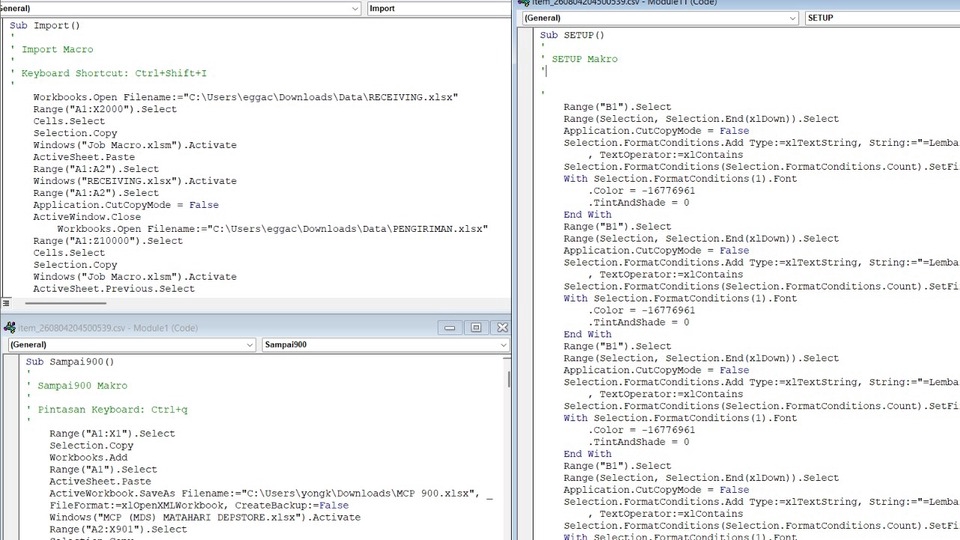
Task: Click the comment 'Import Macro'
Action: pos(58,50)
